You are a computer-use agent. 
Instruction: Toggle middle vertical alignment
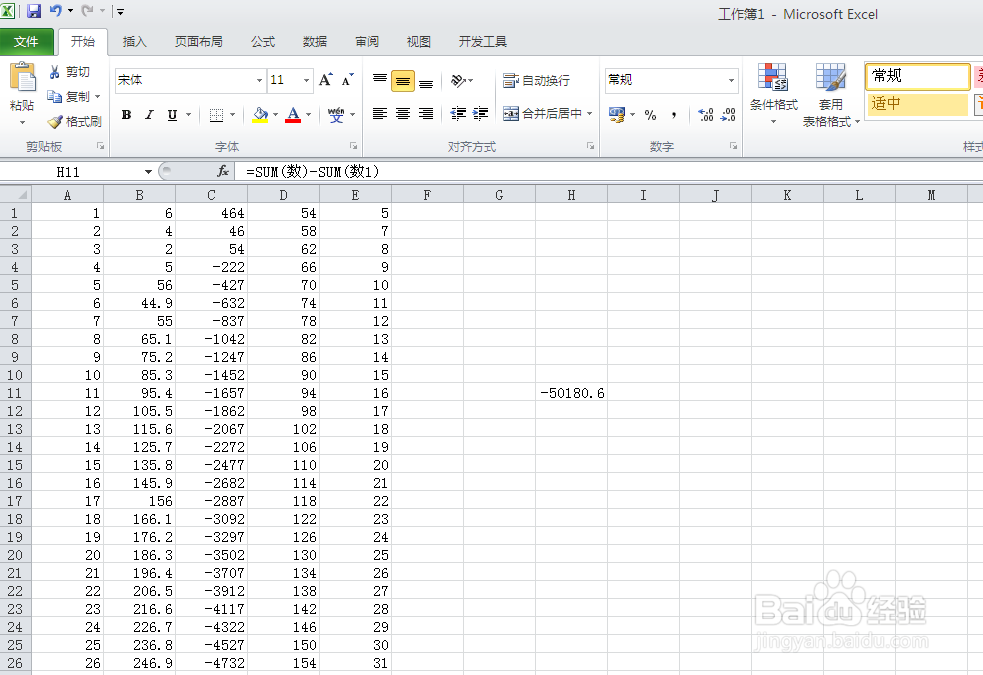click(402, 81)
